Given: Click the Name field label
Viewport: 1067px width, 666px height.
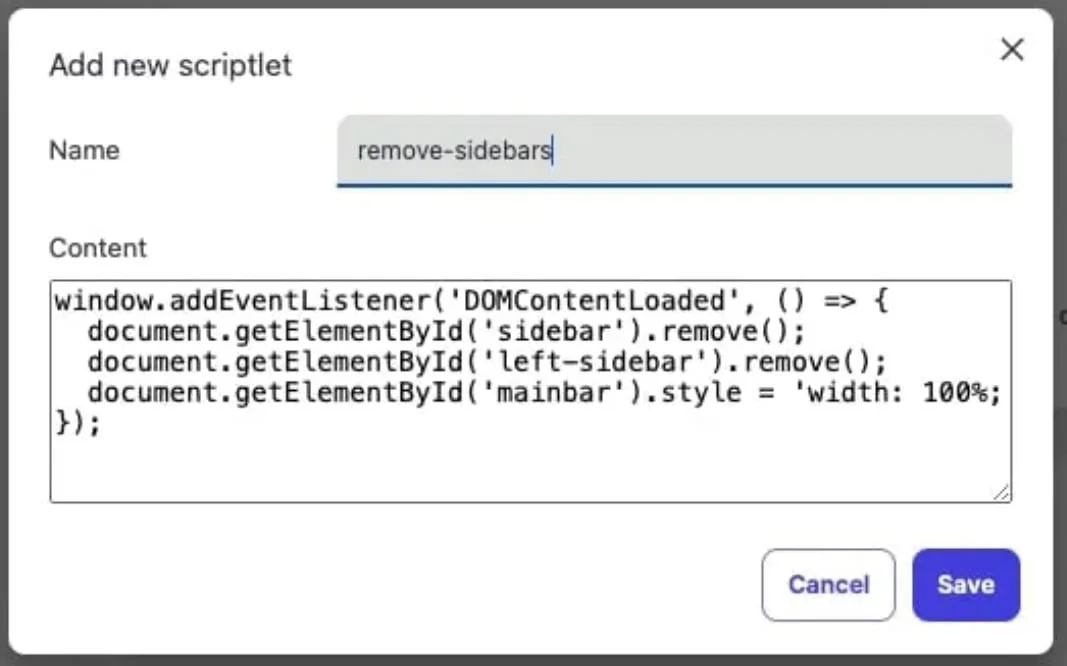Looking at the screenshot, I should (x=84, y=151).
